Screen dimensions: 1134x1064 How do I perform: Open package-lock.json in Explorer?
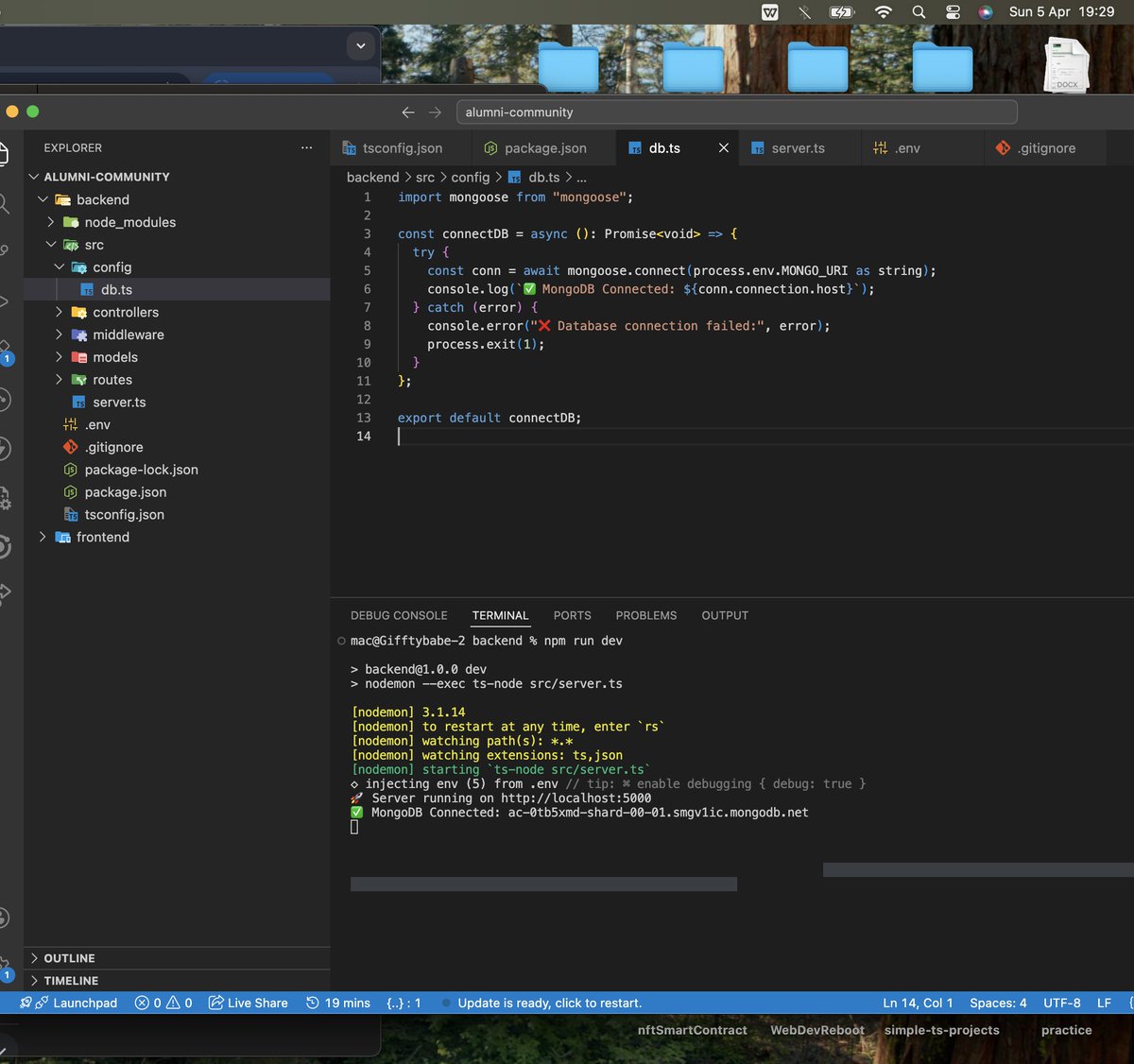pyautogui.click(x=177, y=470)
